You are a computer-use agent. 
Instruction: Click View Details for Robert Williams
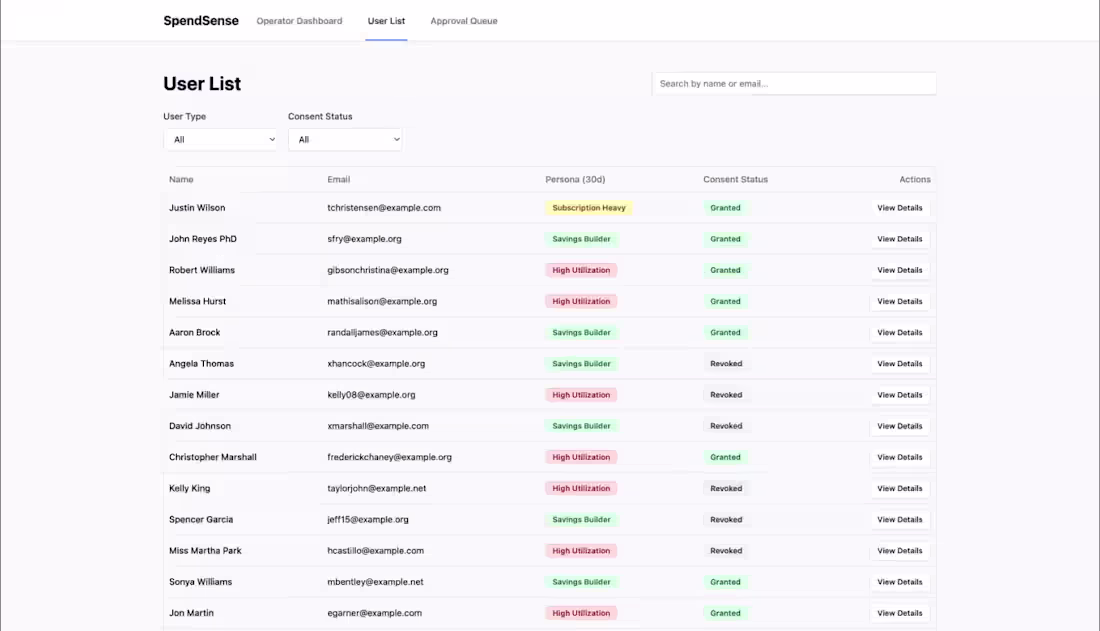(899, 270)
